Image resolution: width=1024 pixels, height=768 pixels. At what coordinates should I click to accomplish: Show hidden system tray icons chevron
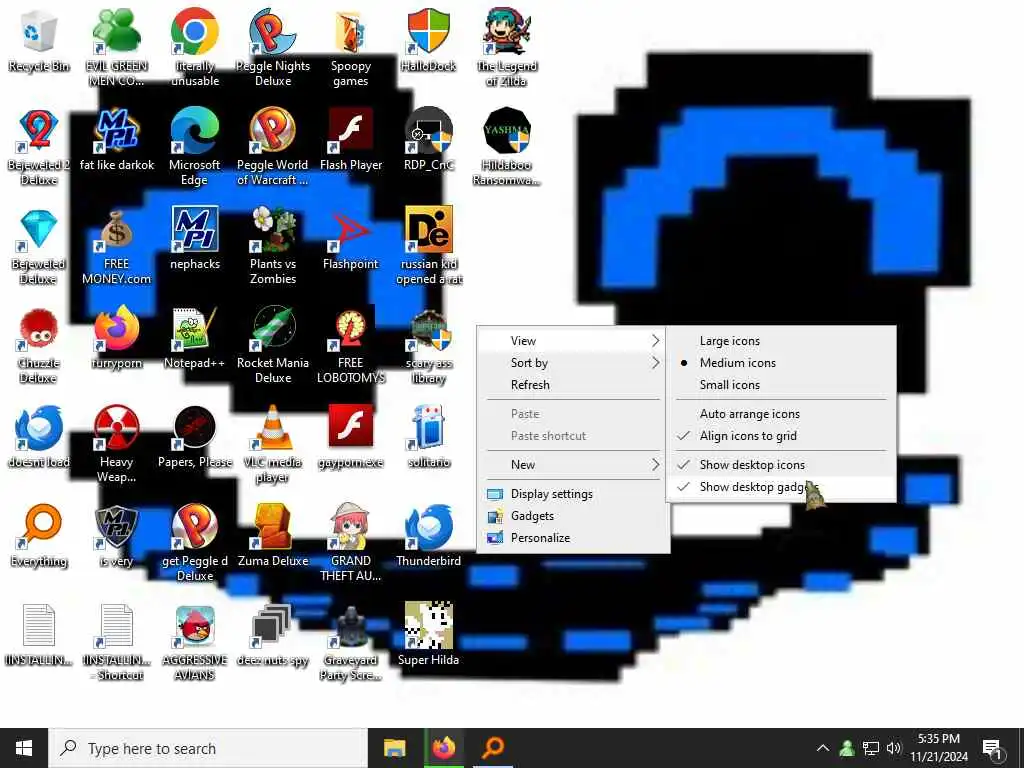point(823,748)
